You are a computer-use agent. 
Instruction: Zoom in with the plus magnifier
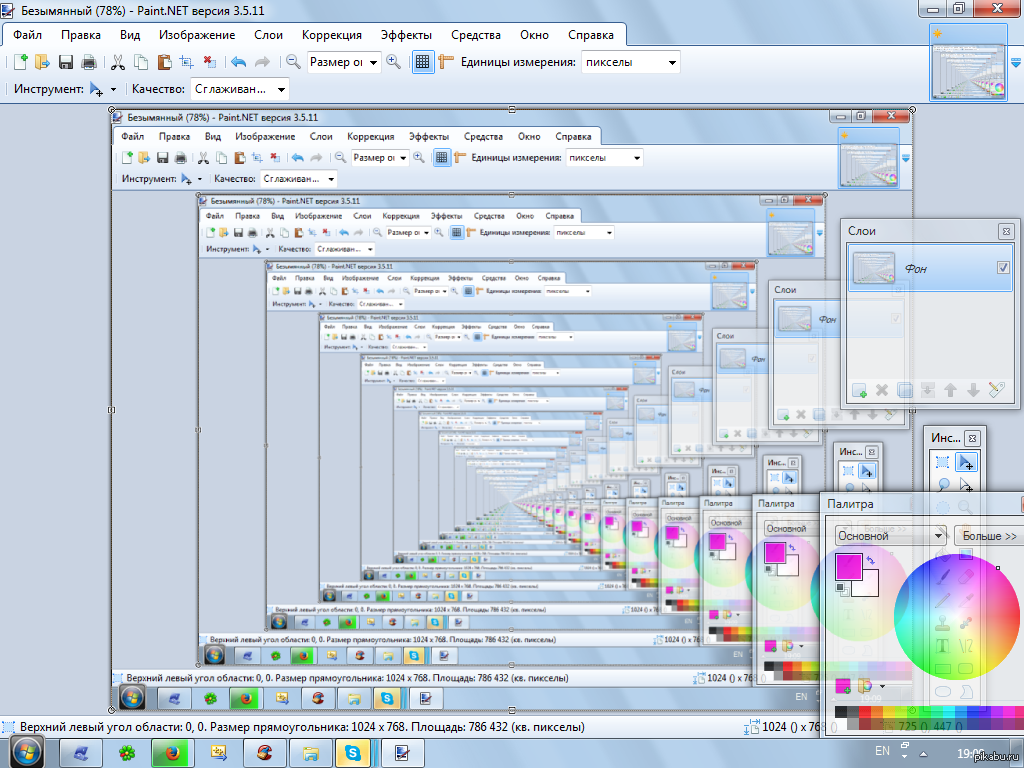point(393,62)
